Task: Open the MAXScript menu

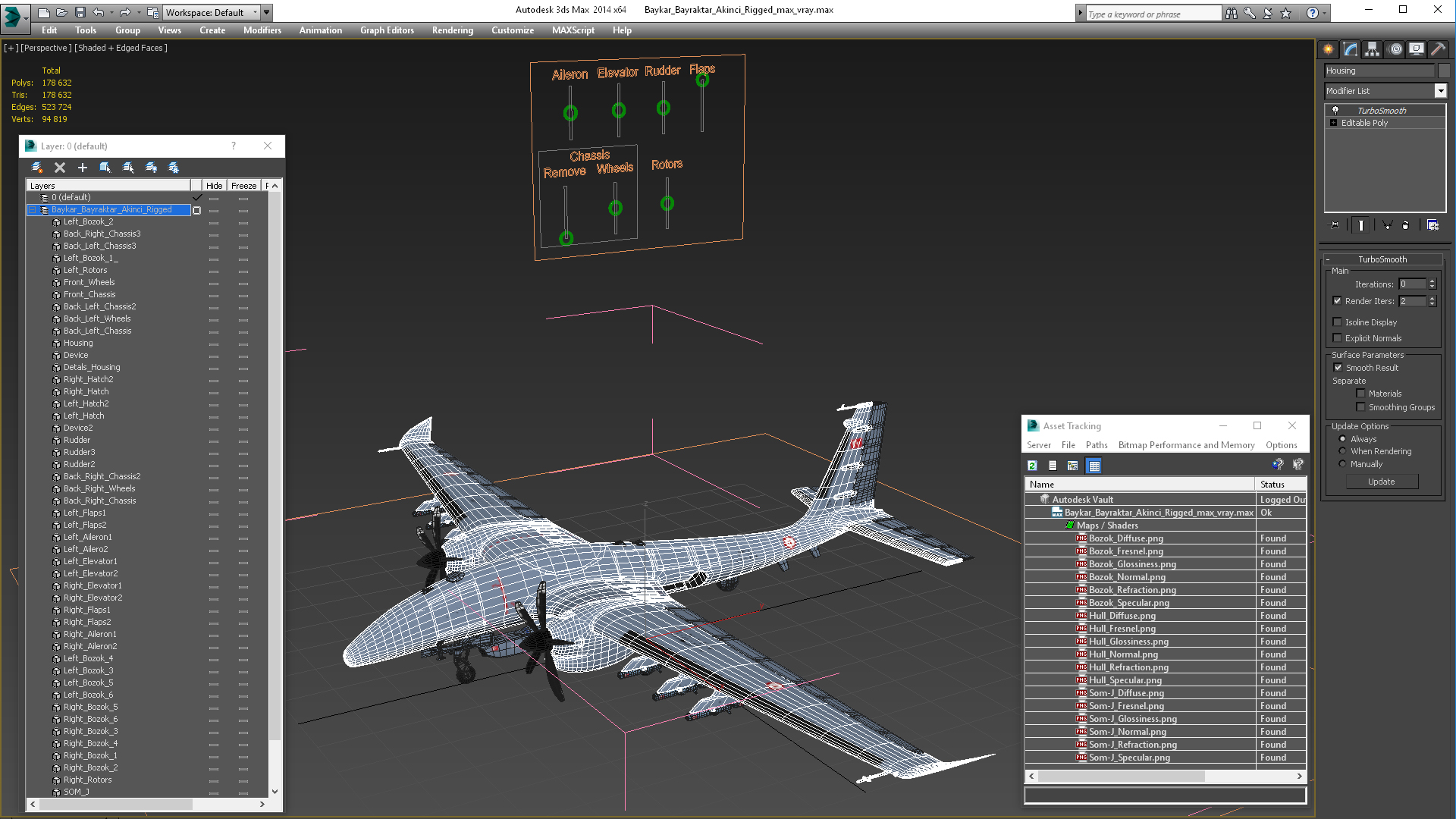Action: coord(573,30)
